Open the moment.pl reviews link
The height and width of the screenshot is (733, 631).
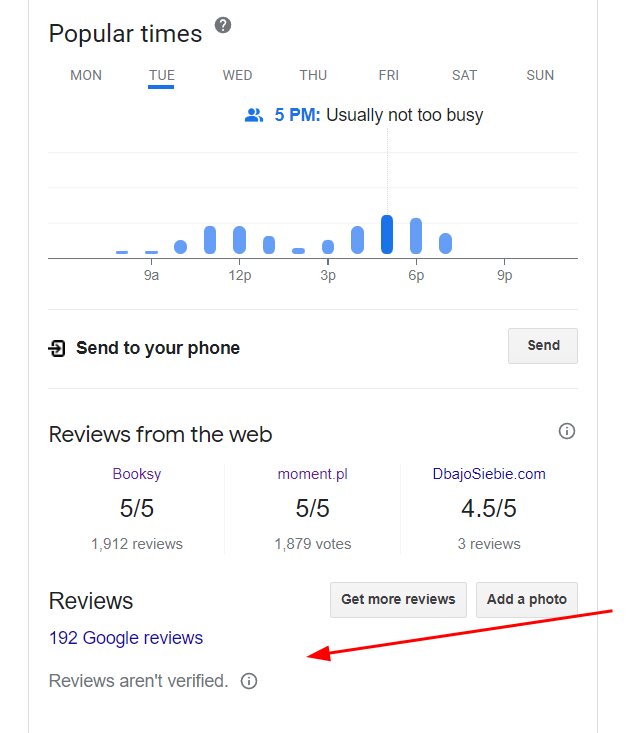[313, 474]
